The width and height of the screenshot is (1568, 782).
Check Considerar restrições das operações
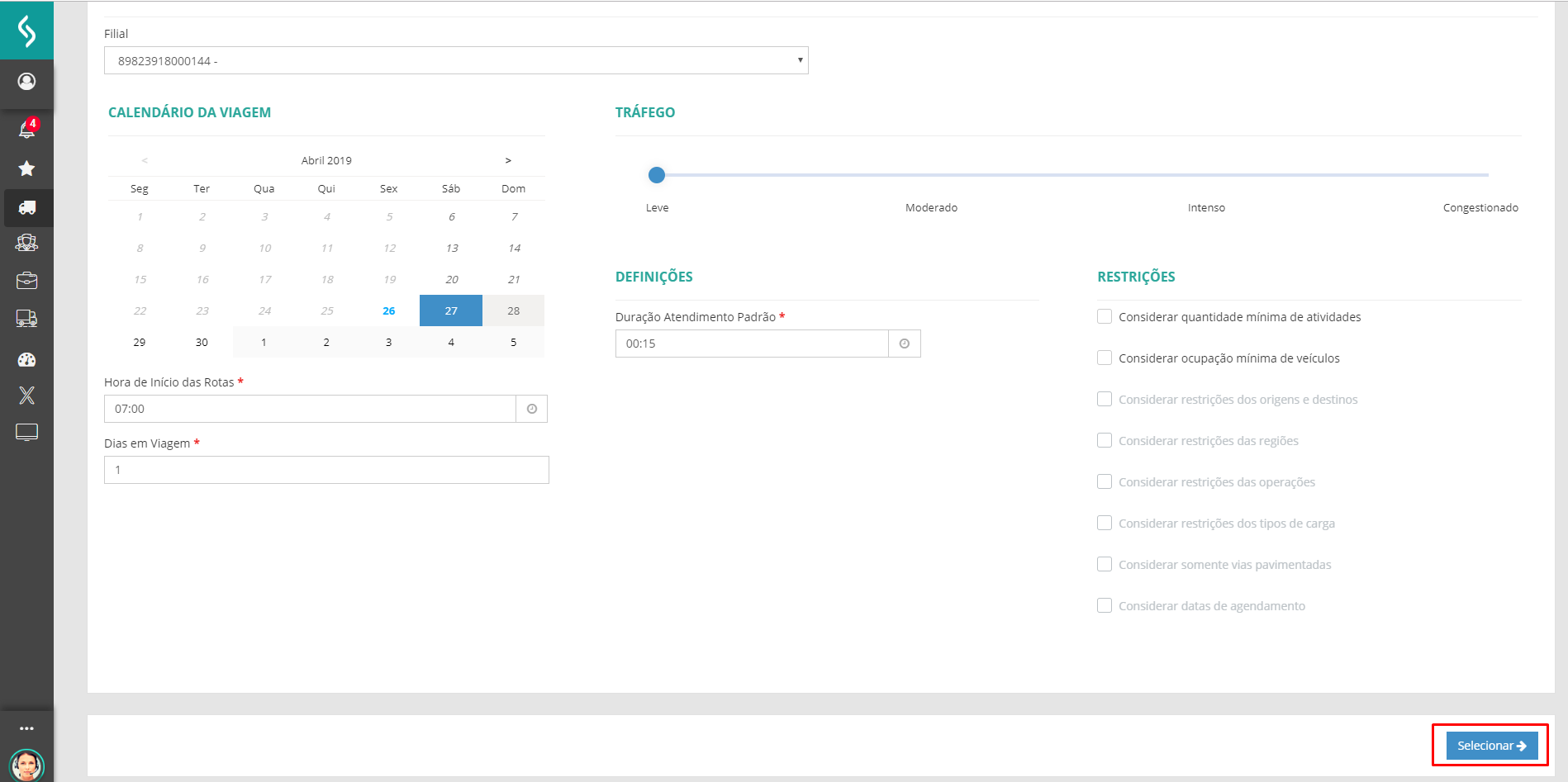(x=1105, y=481)
